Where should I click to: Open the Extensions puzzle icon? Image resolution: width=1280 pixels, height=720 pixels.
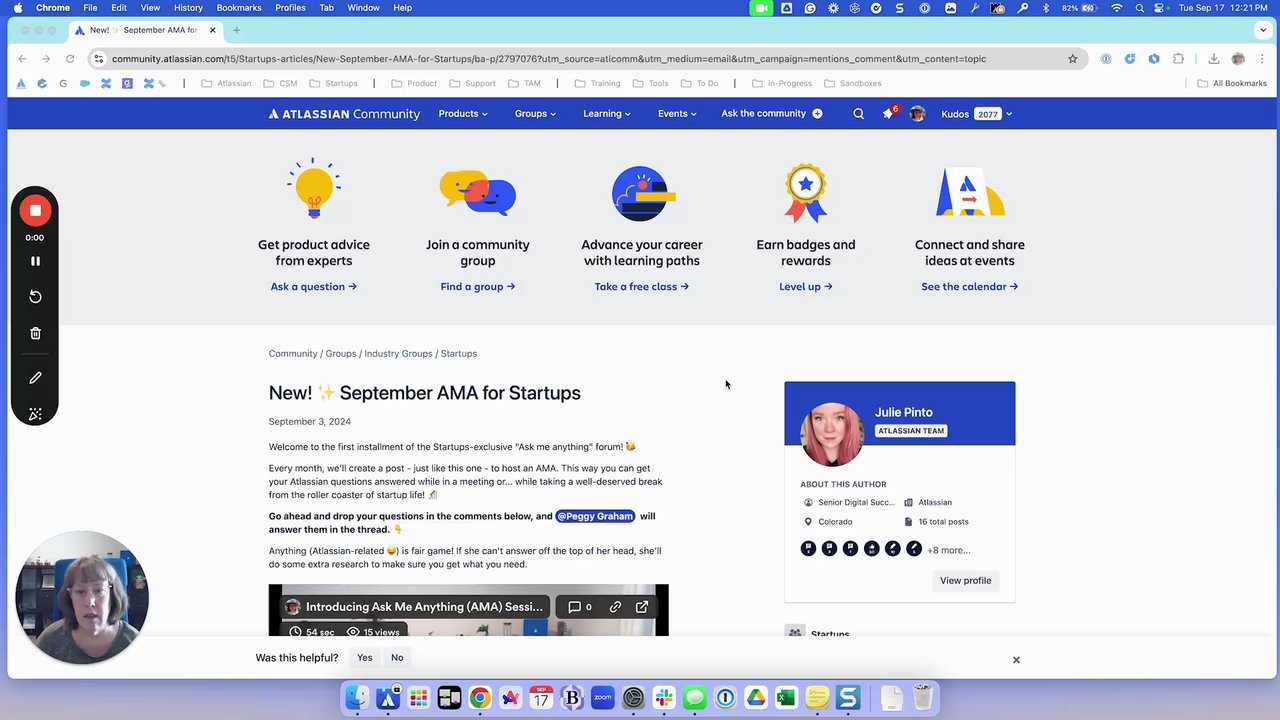1178,59
